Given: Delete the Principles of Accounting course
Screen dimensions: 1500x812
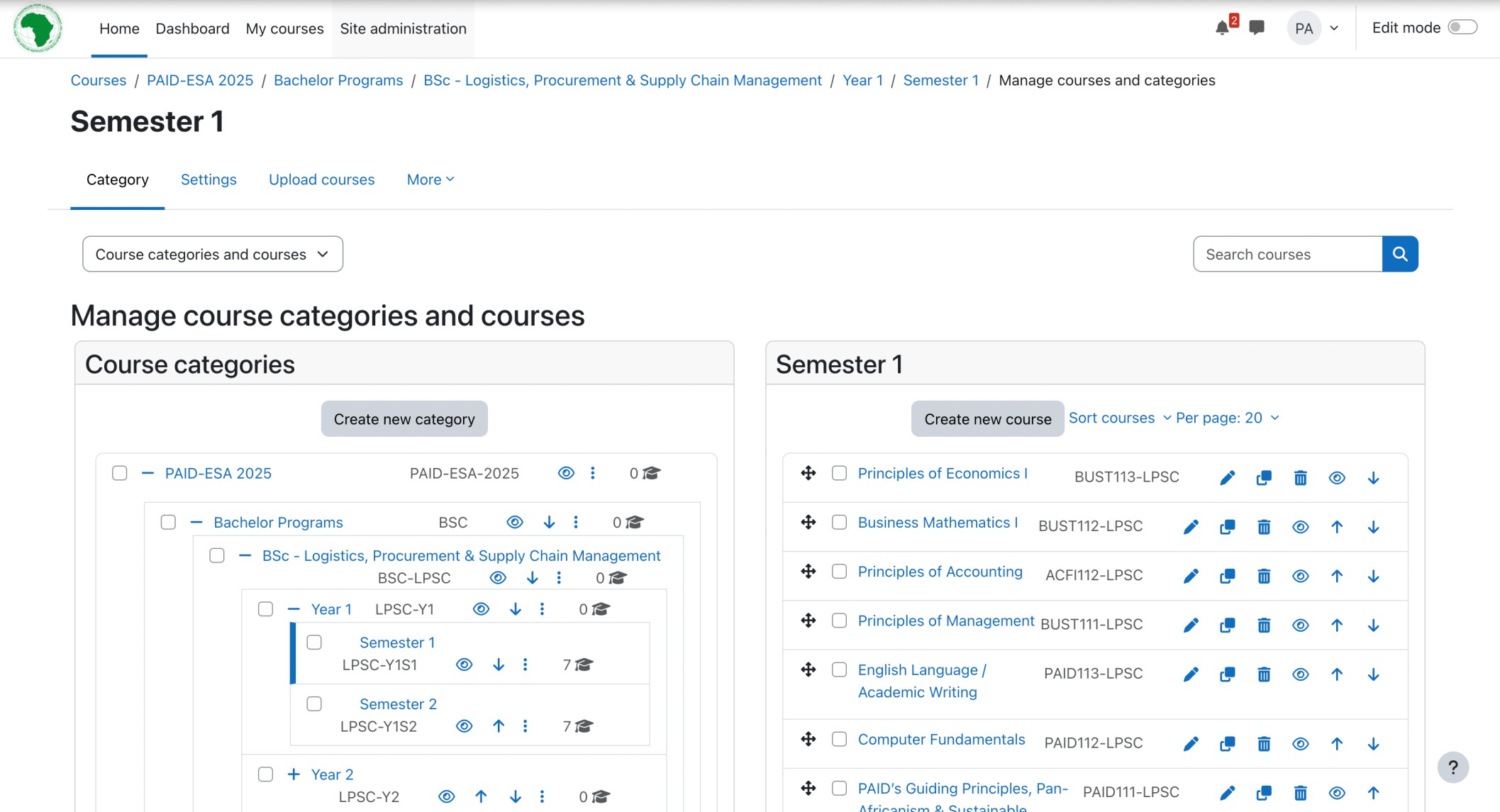Looking at the screenshot, I should pyautogui.click(x=1264, y=576).
